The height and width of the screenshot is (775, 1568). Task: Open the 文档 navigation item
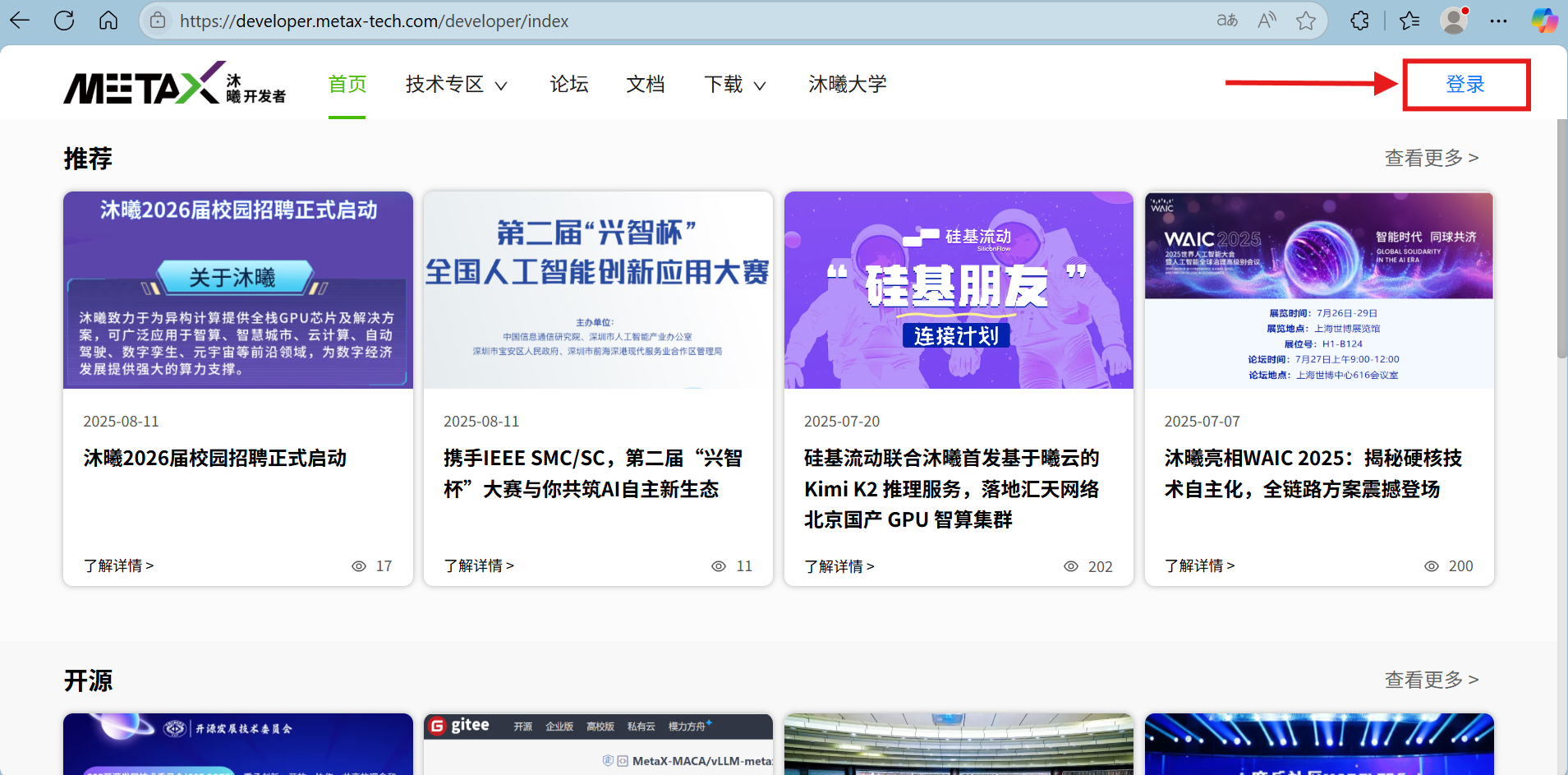(x=646, y=84)
